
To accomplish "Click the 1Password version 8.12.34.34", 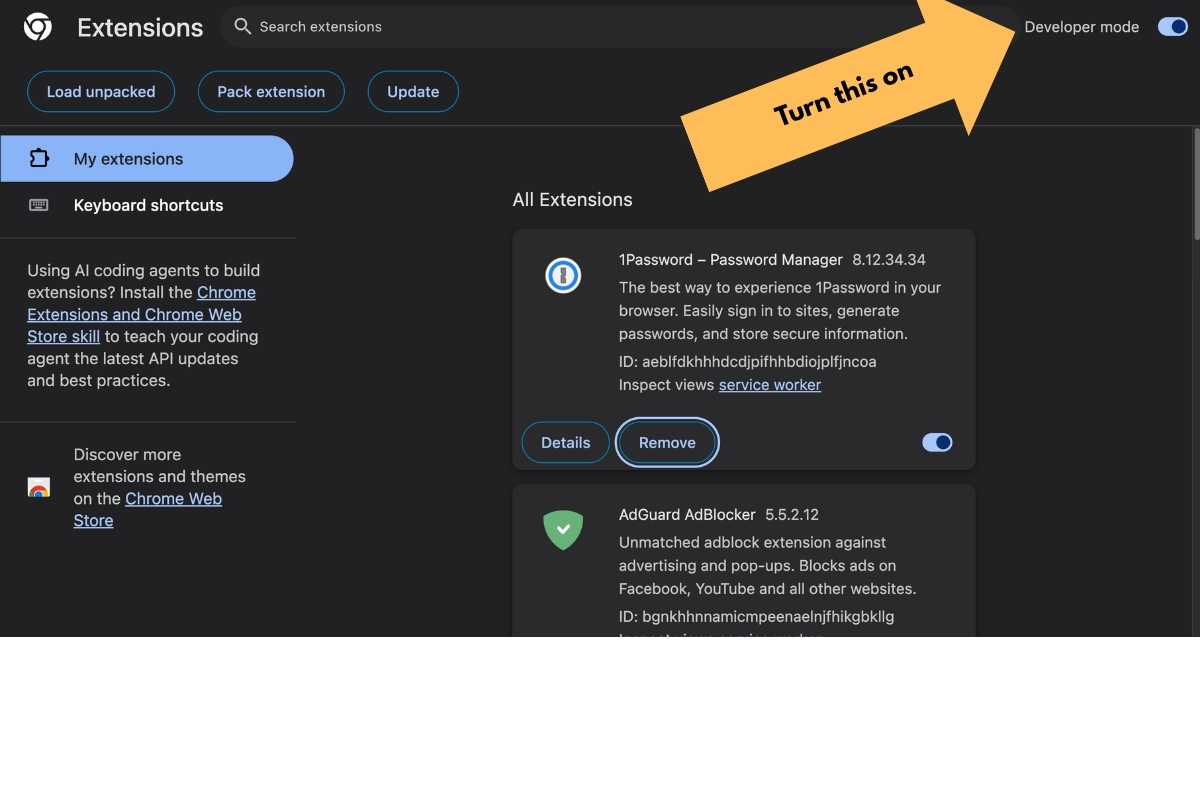I will point(889,260).
